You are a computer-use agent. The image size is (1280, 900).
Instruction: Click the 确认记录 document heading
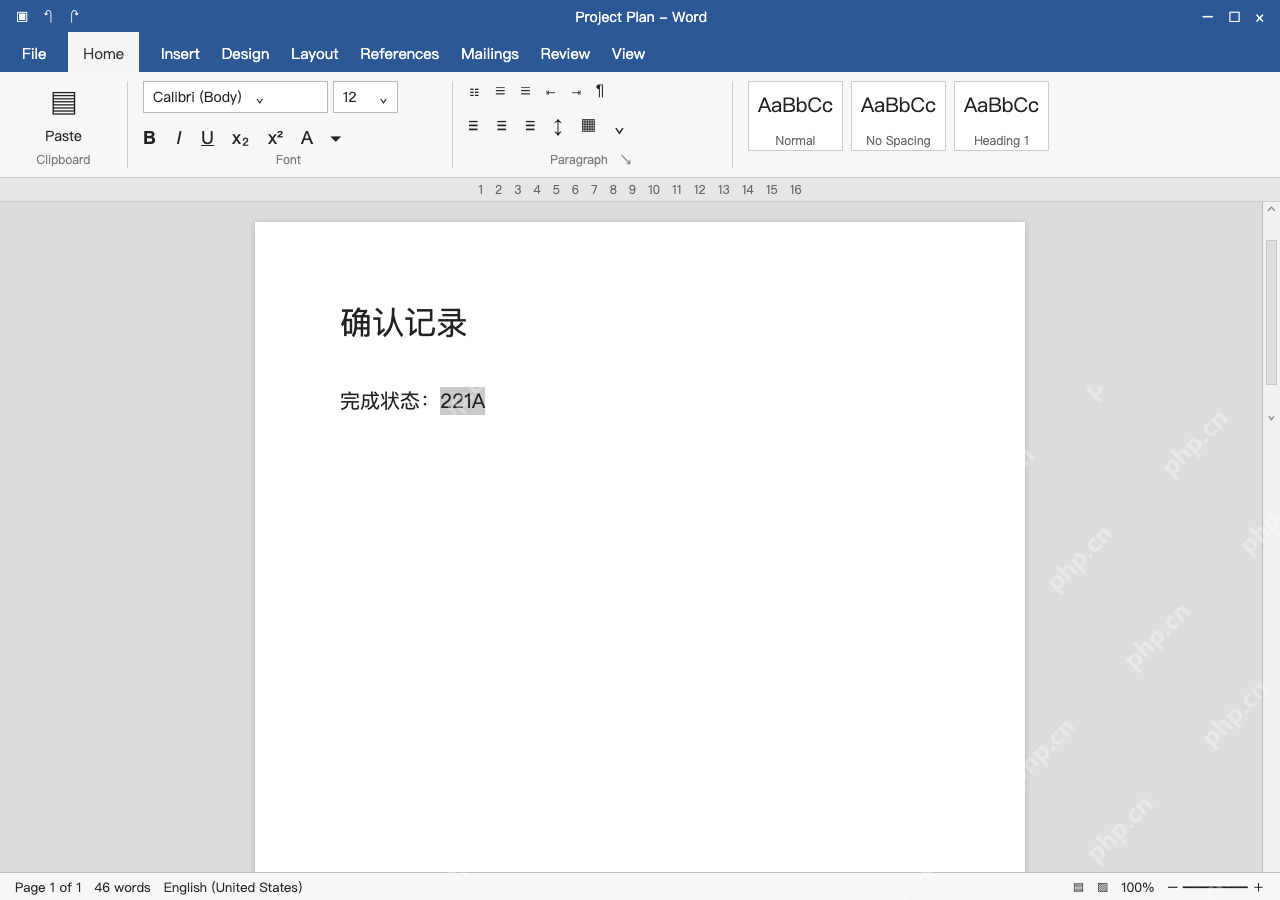pos(404,323)
